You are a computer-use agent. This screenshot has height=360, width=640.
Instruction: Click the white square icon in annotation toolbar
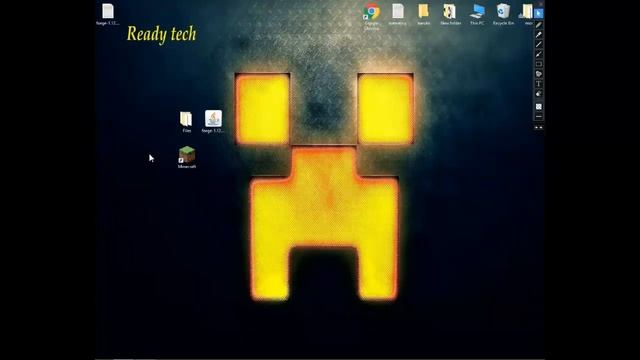539,107
